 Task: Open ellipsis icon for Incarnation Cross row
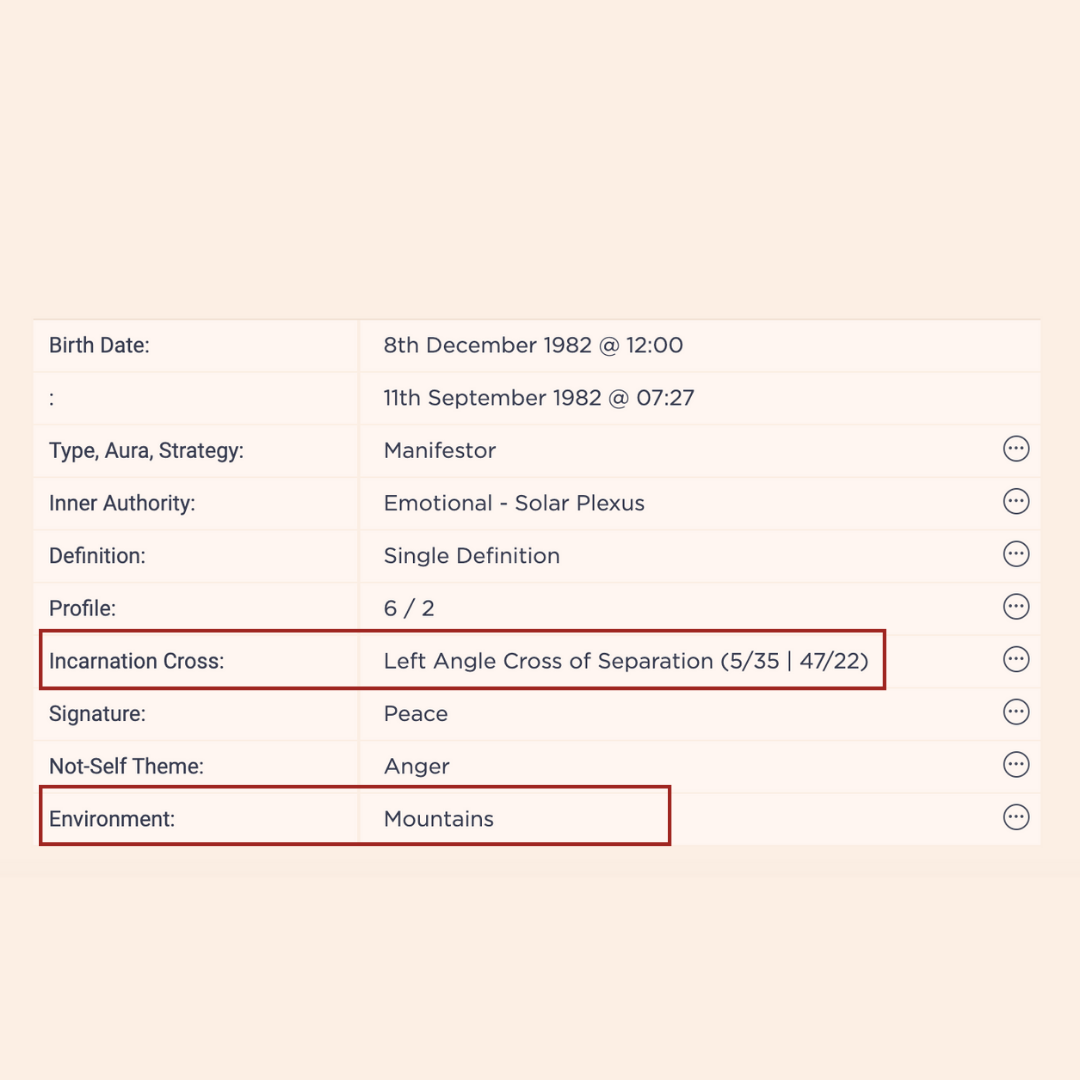click(1016, 659)
